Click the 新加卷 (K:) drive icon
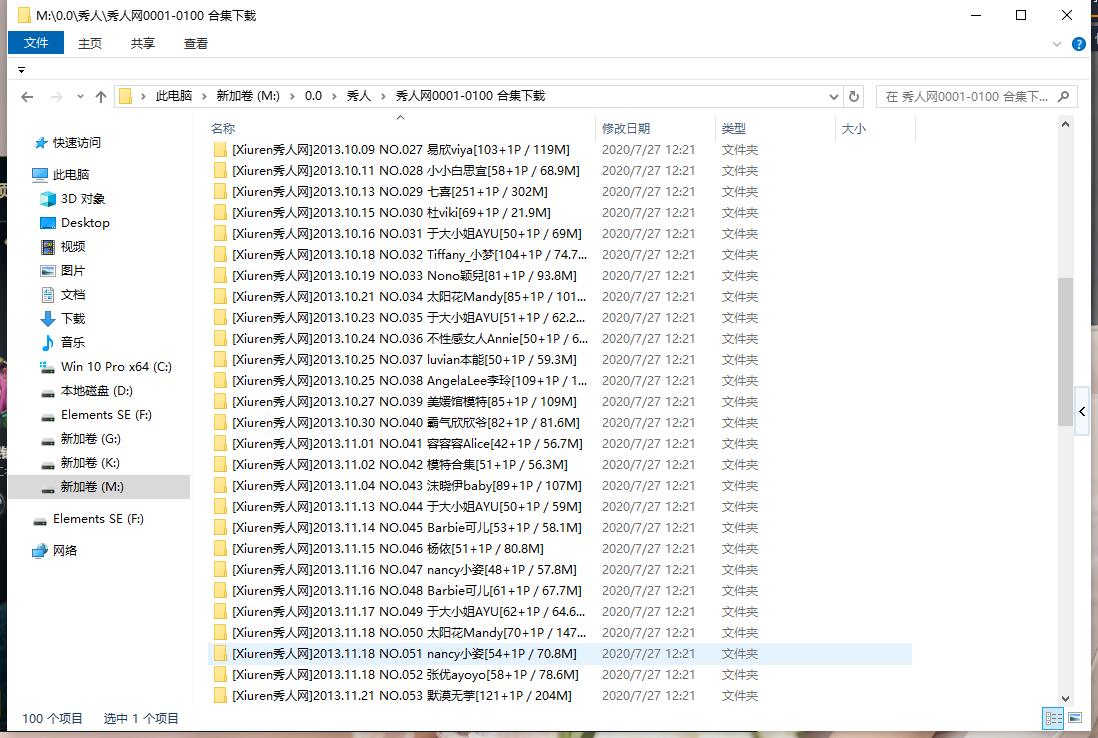 [x=48, y=464]
